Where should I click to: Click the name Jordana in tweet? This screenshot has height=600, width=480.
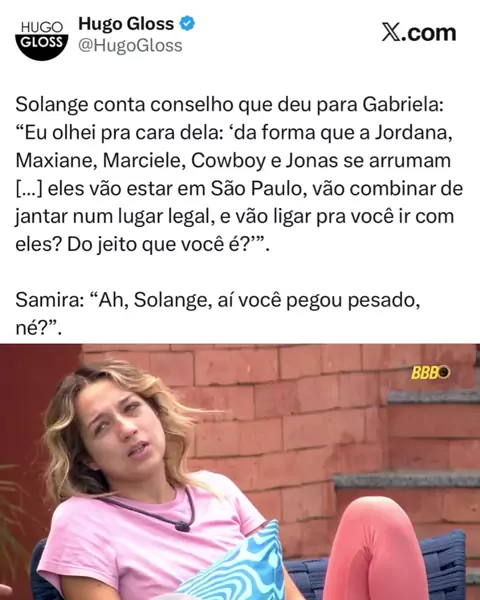(x=413, y=133)
